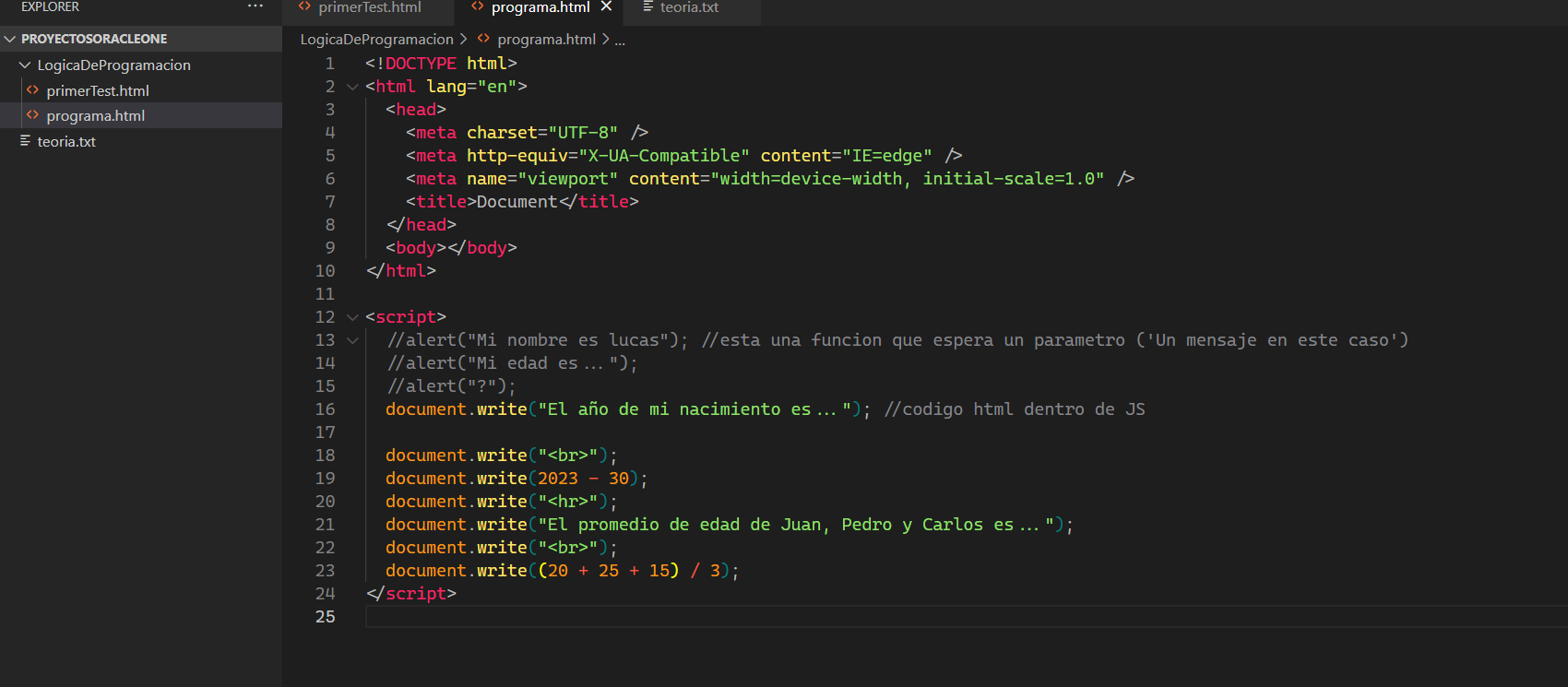The image size is (1568, 687).
Task: Click comment //codigo html dentro de JS
Action: pyautogui.click(x=1015, y=409)
